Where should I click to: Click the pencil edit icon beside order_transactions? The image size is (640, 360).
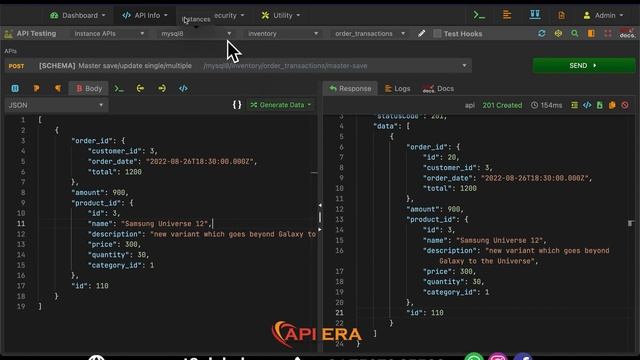[422, 33]
